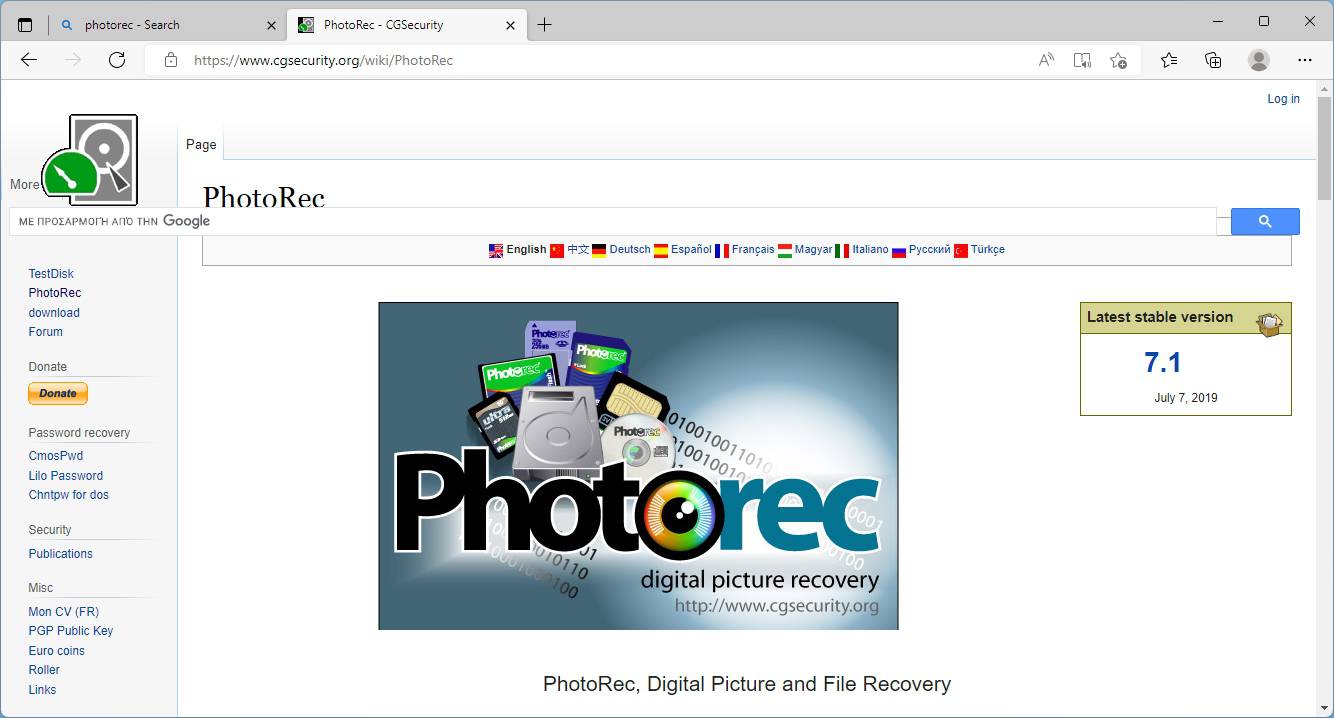Switch the page to Chinese

[x=578, y=250]
